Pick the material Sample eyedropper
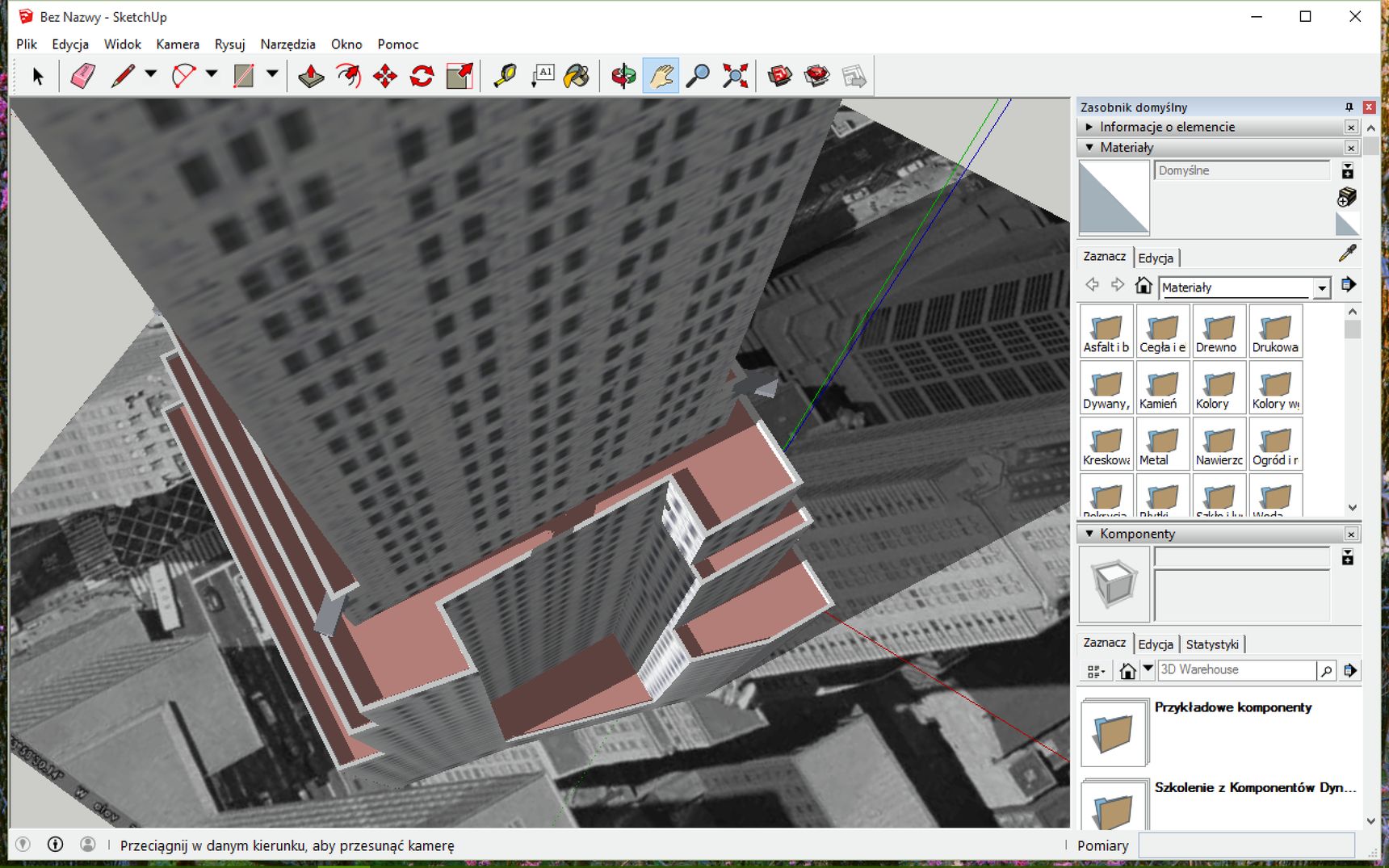Viewport: 1389px width, 868px height. (x=1347, y=254)
